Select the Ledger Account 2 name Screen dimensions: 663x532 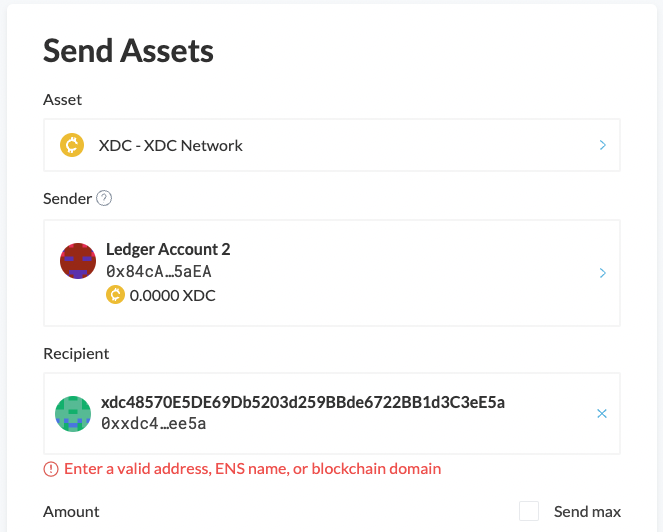click(168, 250)
